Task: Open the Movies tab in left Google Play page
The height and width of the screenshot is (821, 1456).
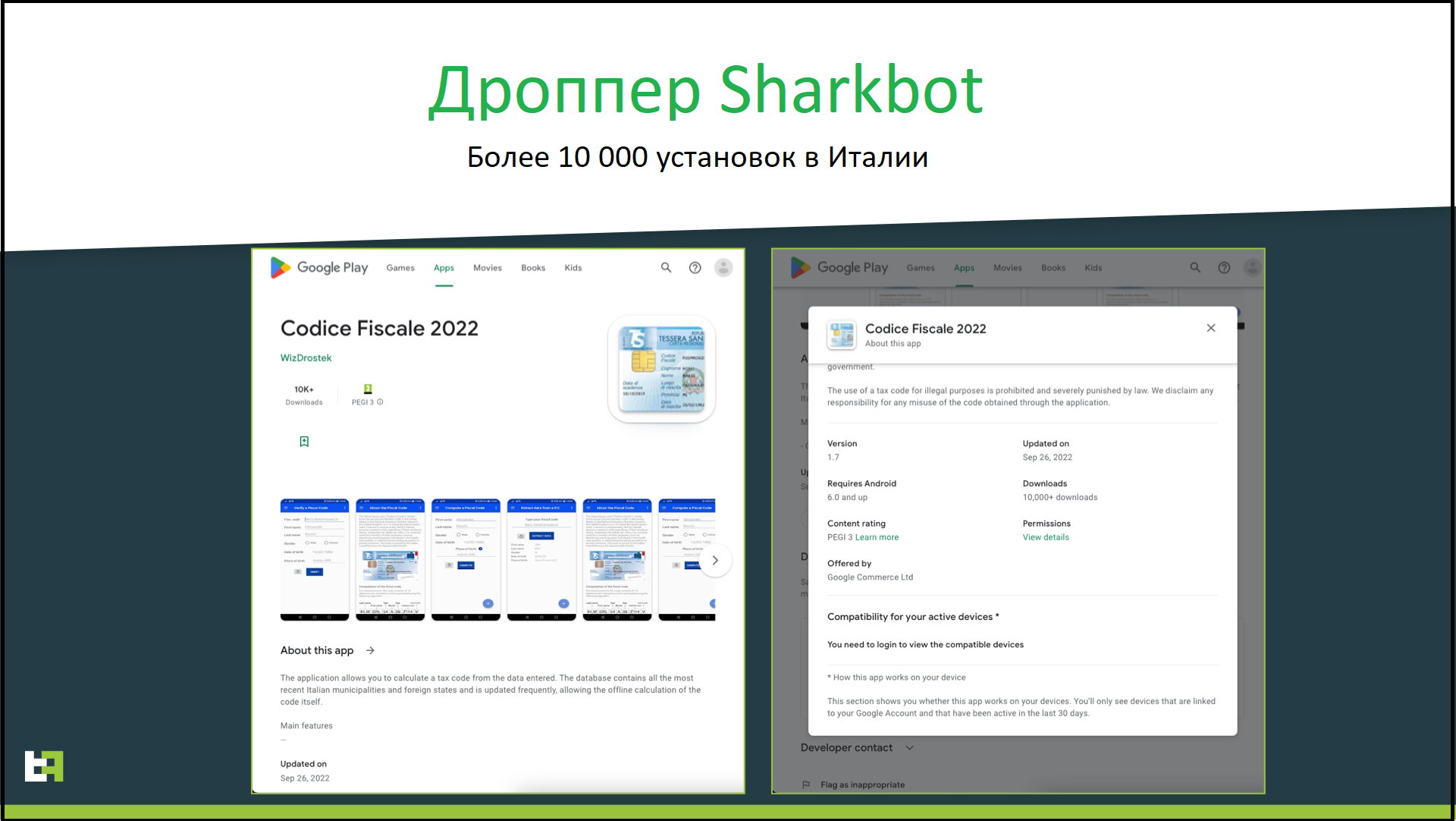Action: [488, 268]
